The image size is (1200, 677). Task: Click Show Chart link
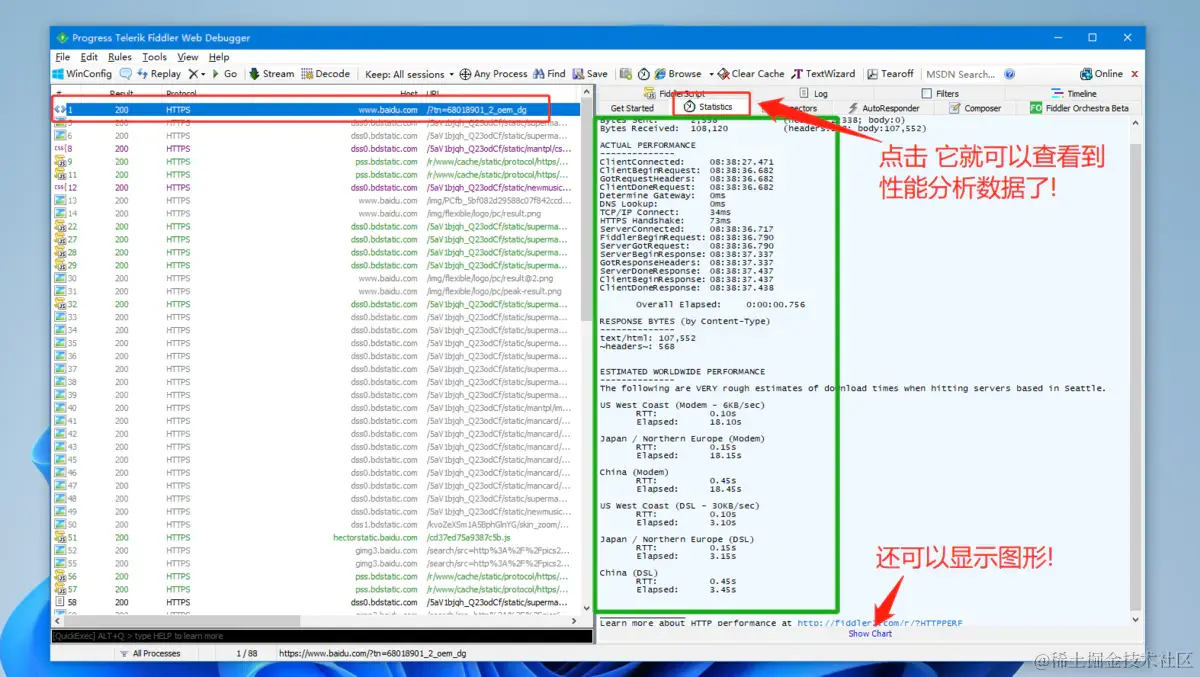coord(870,634)
